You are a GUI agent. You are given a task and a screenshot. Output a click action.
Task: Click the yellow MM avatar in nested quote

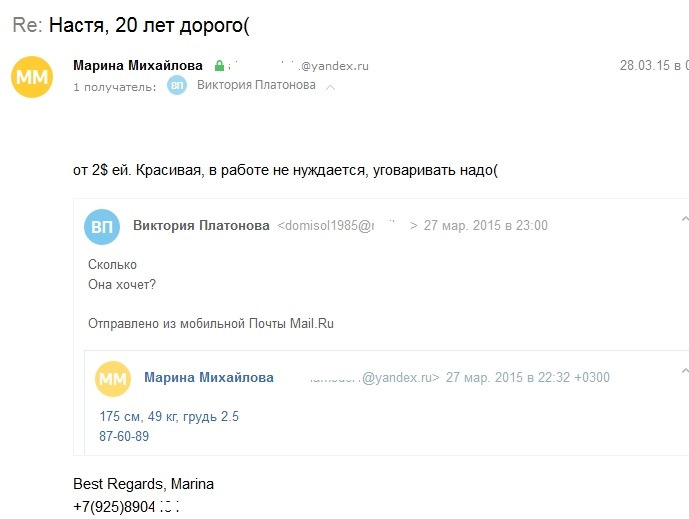point(113,379)
